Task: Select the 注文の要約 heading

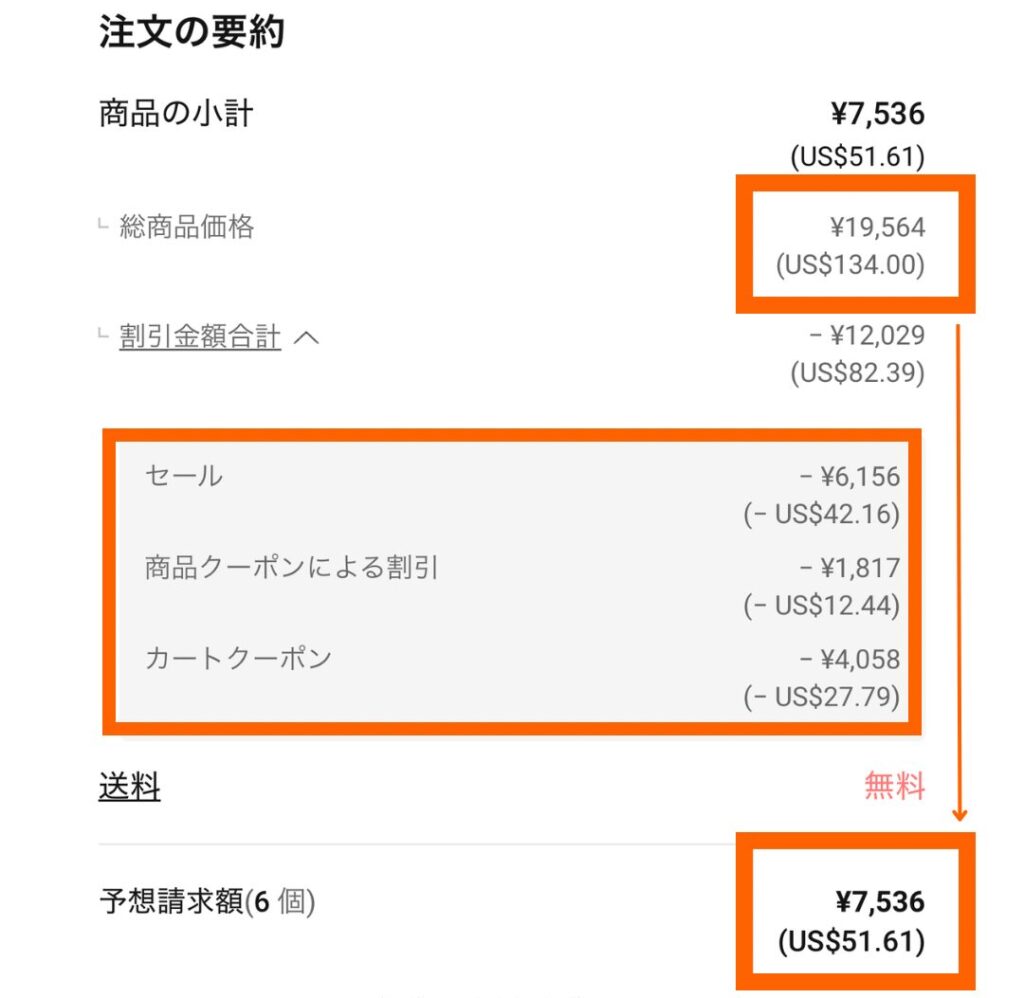Action: [191, 32]
